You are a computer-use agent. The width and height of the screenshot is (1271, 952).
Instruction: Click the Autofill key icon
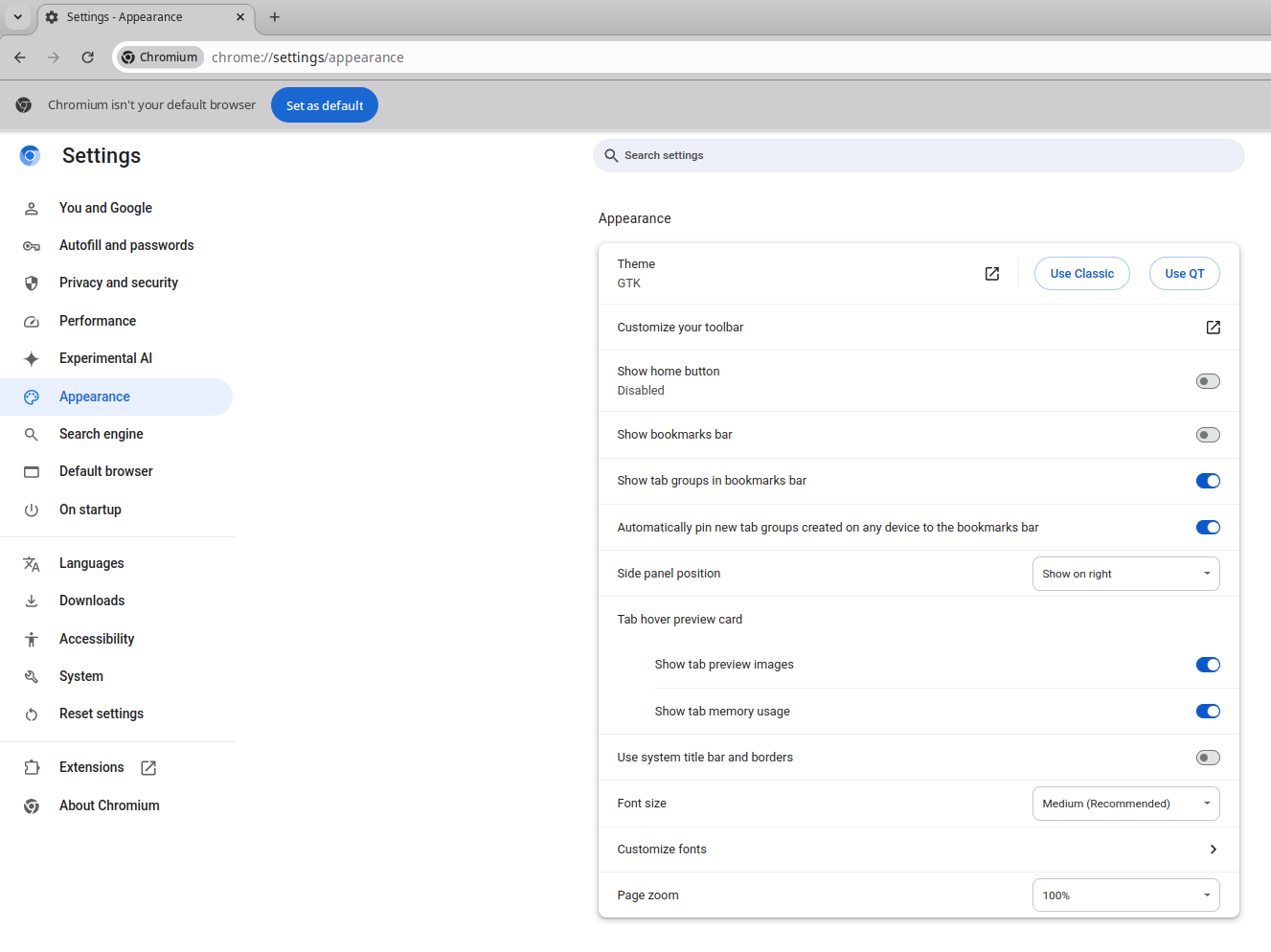(32, 246)
